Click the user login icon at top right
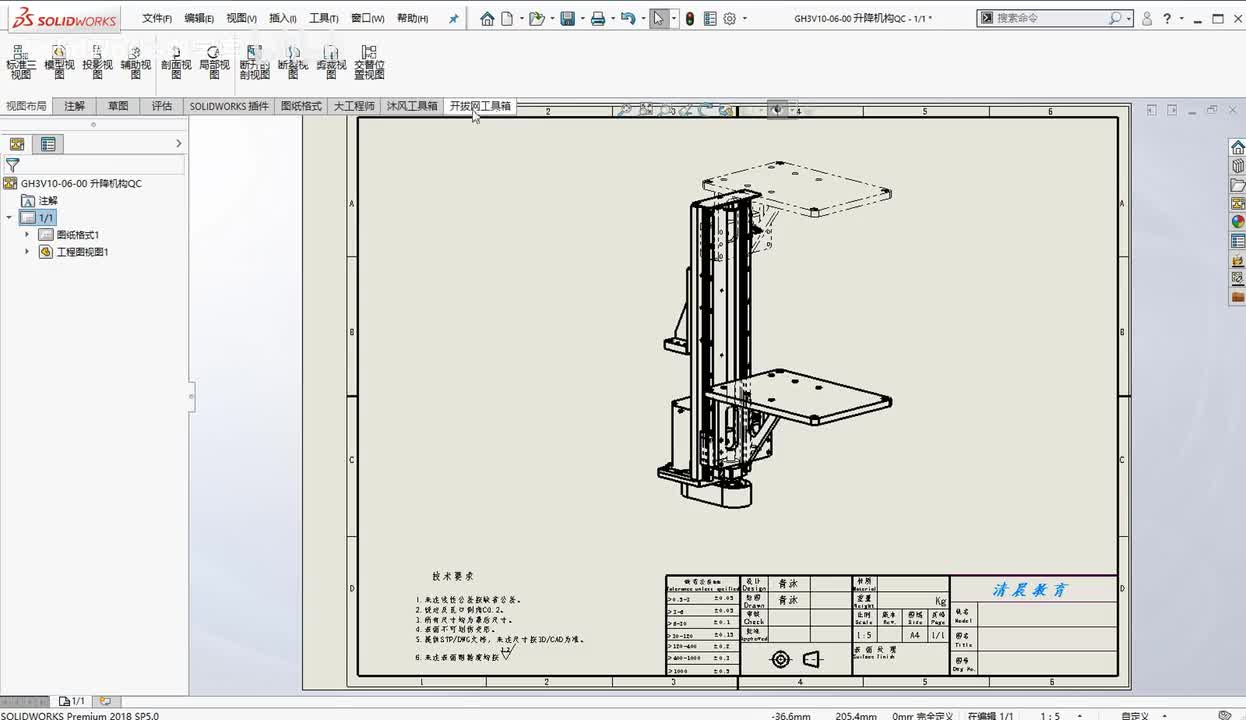Screen dimensions: 1246x720 click(x=1147, y=18)
